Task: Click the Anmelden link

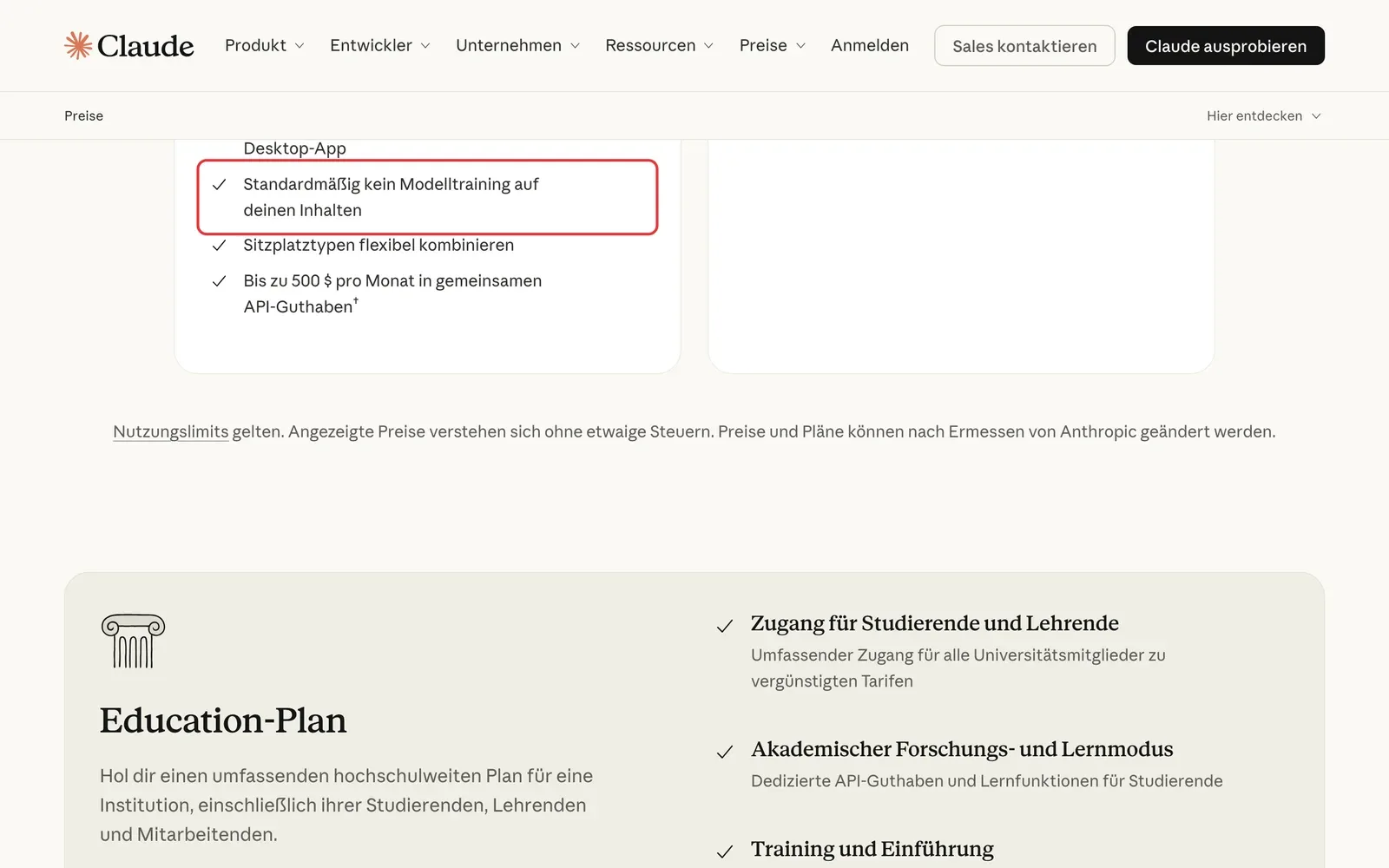Action: click(870, 45)
